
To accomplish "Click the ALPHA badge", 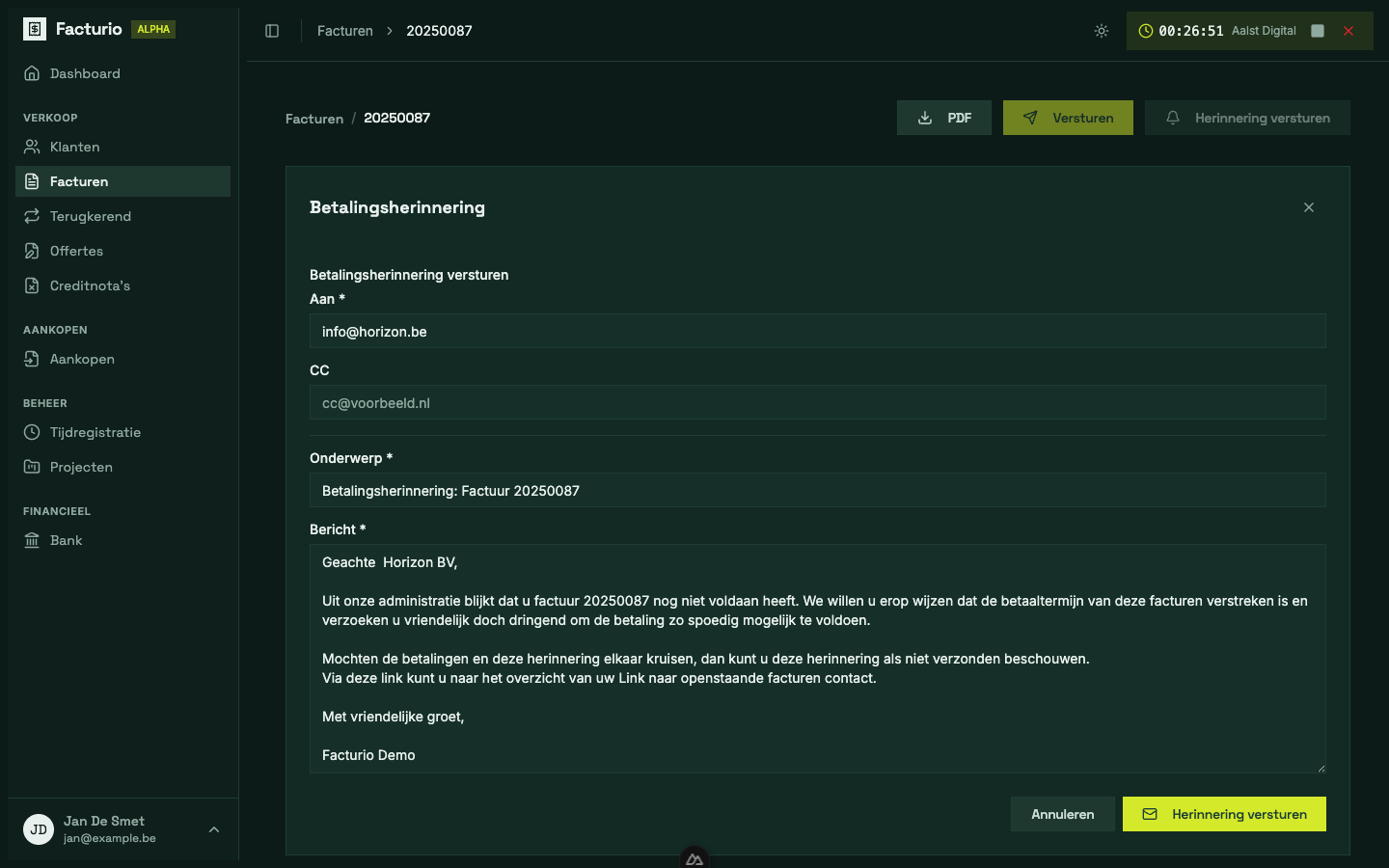I will click(x=153, y=29).
